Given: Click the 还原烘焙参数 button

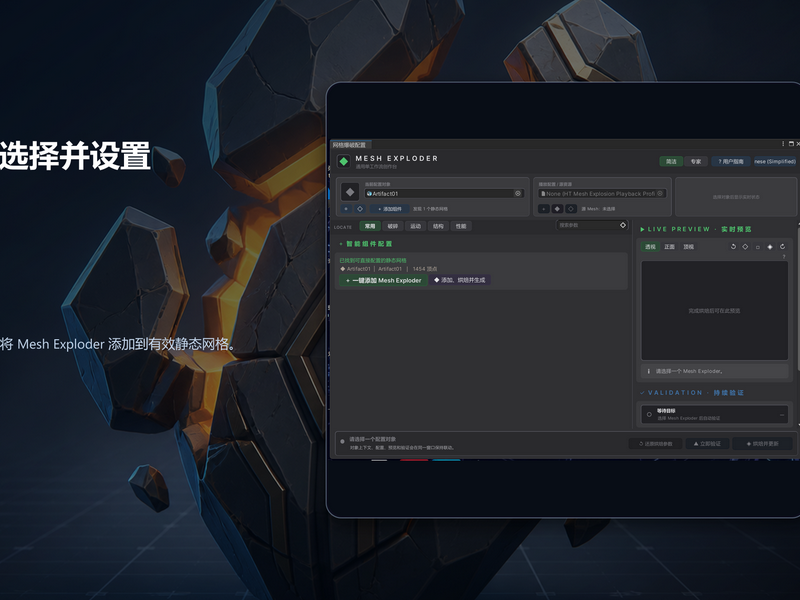Looking at the screenshot, I should click(x=656, y=443).
